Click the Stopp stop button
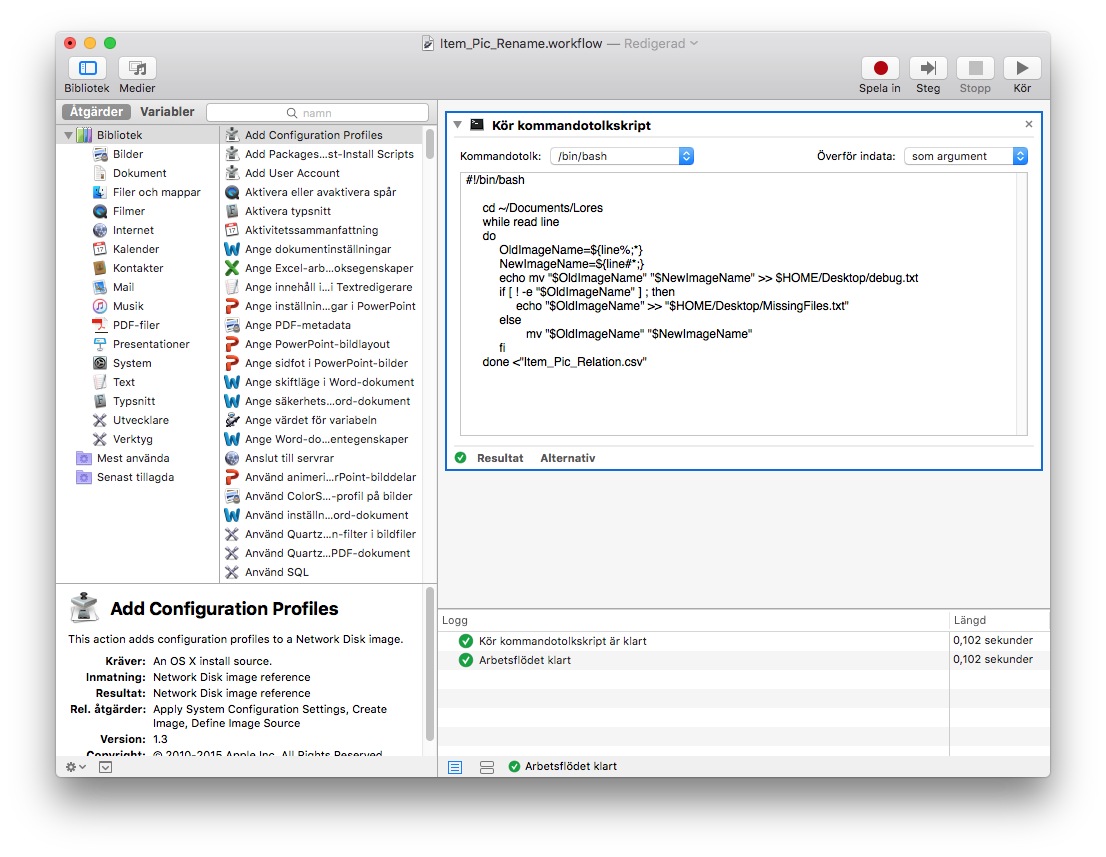 pyautogui.click(x=976, y=68)
